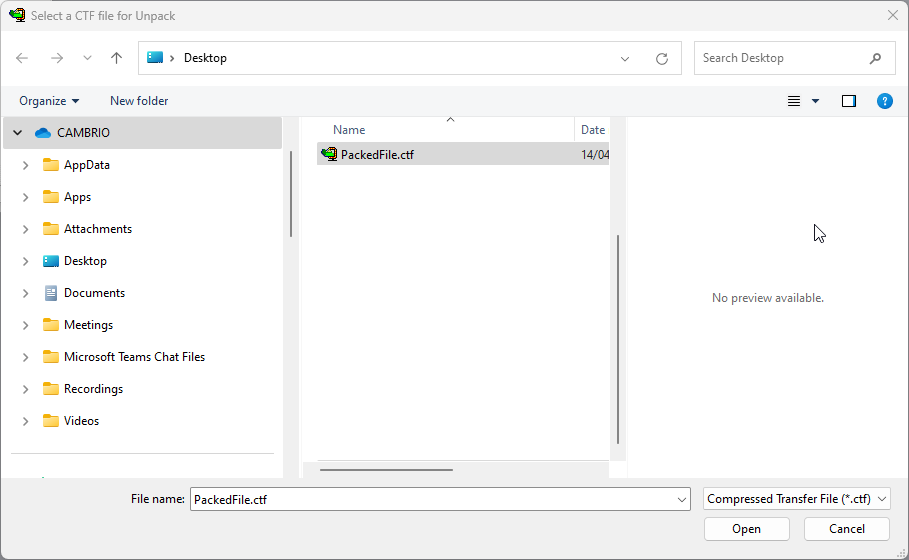Open the Help question mark icon
Screen dimensions: 909x560
click(884, 101)
